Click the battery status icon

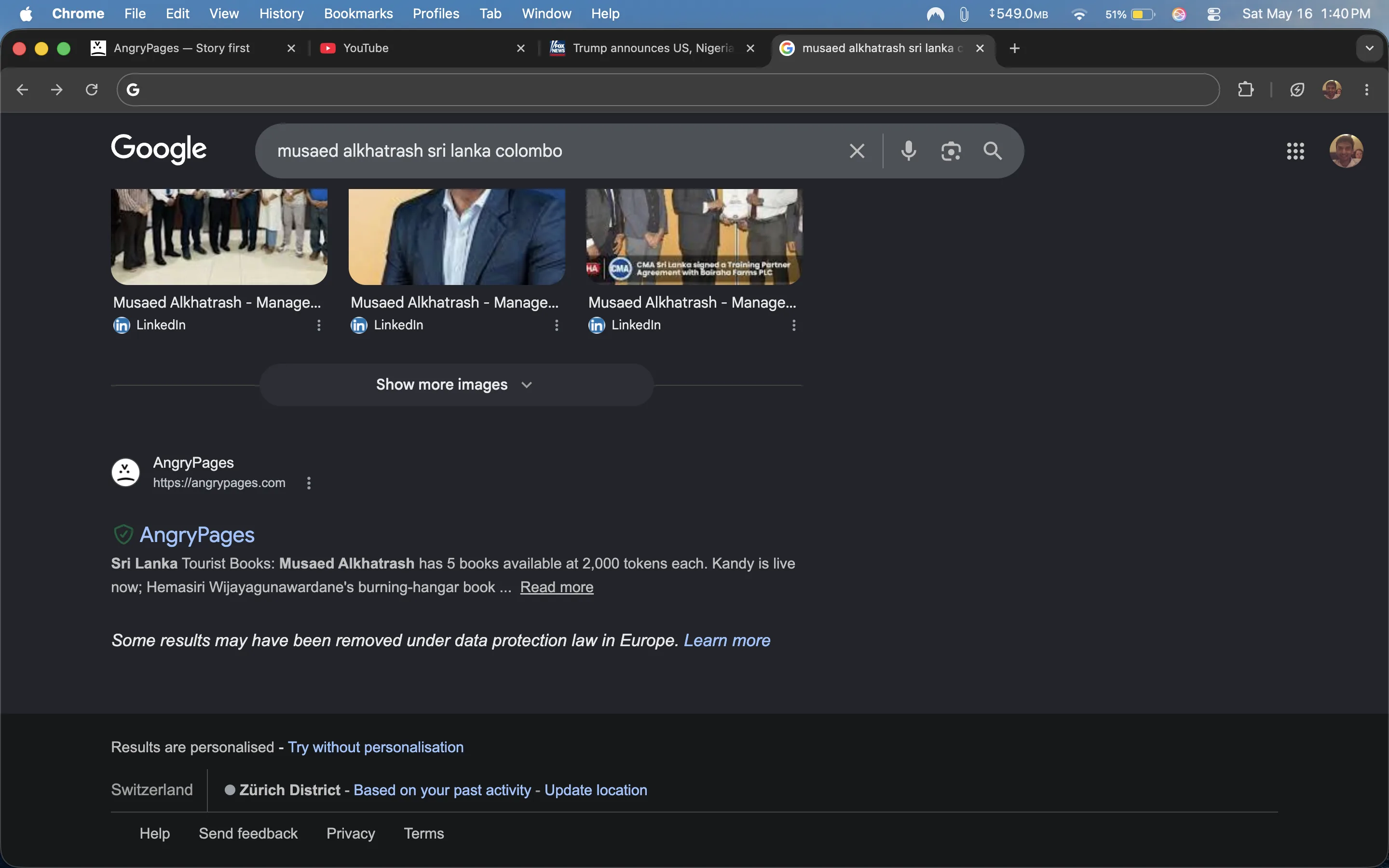pos(1142,14)
